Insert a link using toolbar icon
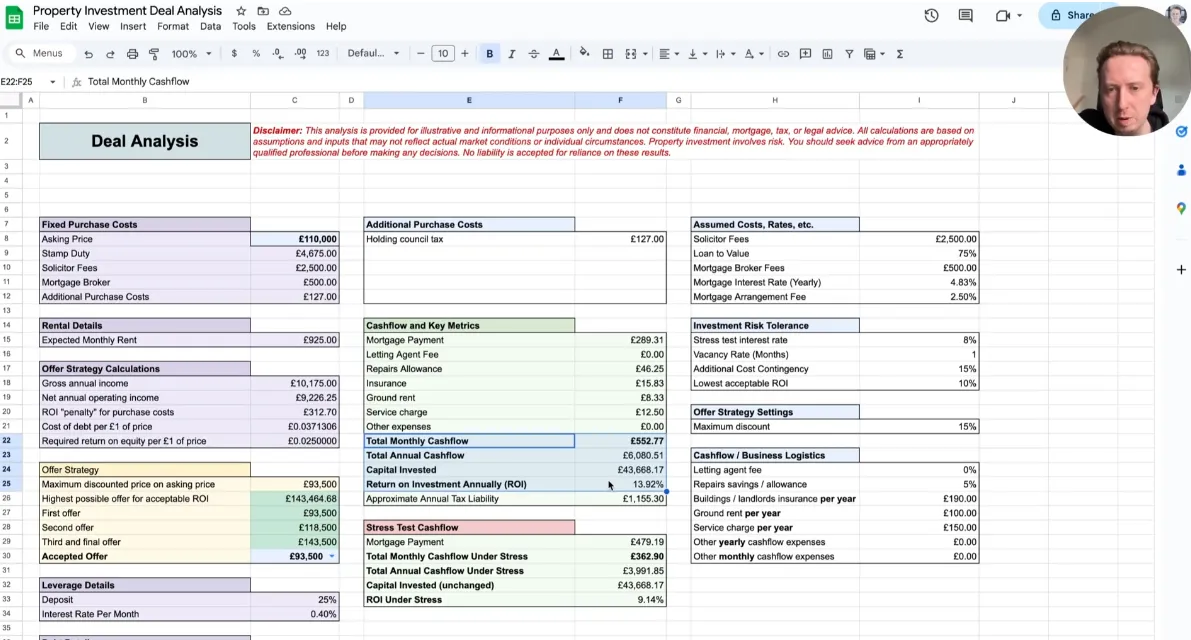 (783, 54)
